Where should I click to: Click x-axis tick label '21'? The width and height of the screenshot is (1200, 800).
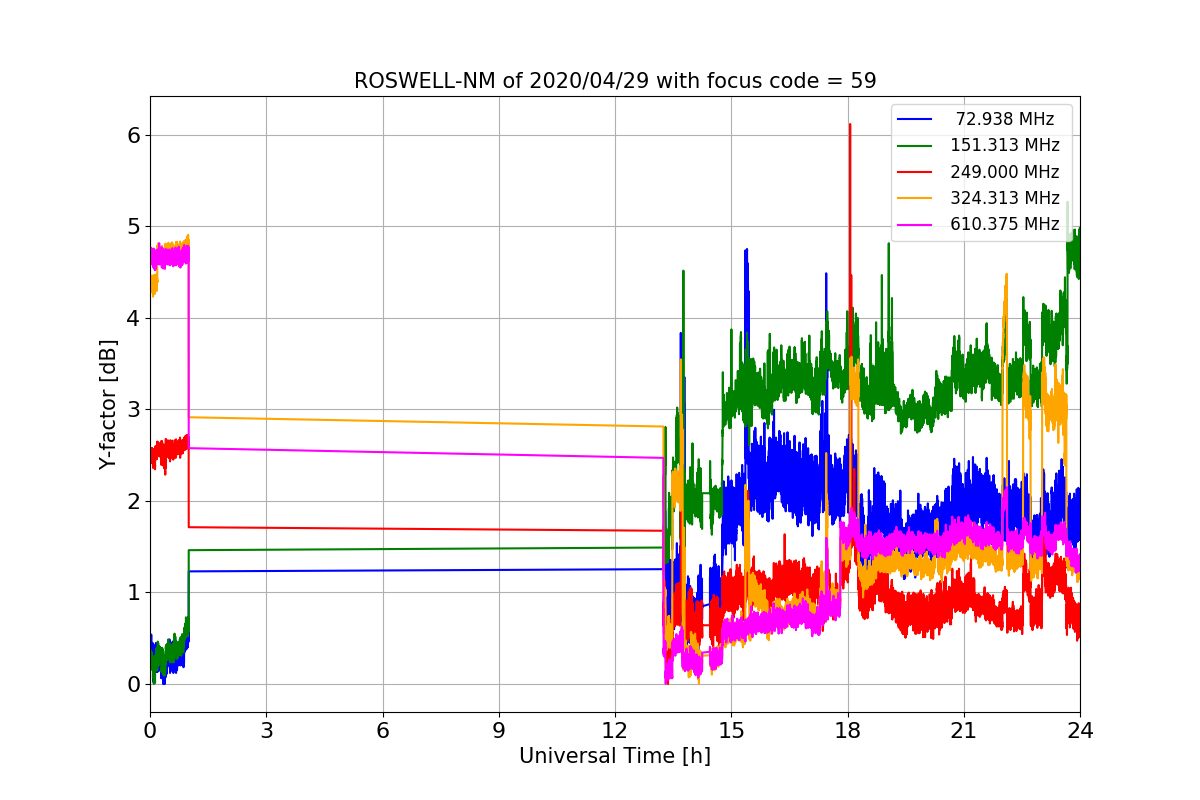coord(964,731)
